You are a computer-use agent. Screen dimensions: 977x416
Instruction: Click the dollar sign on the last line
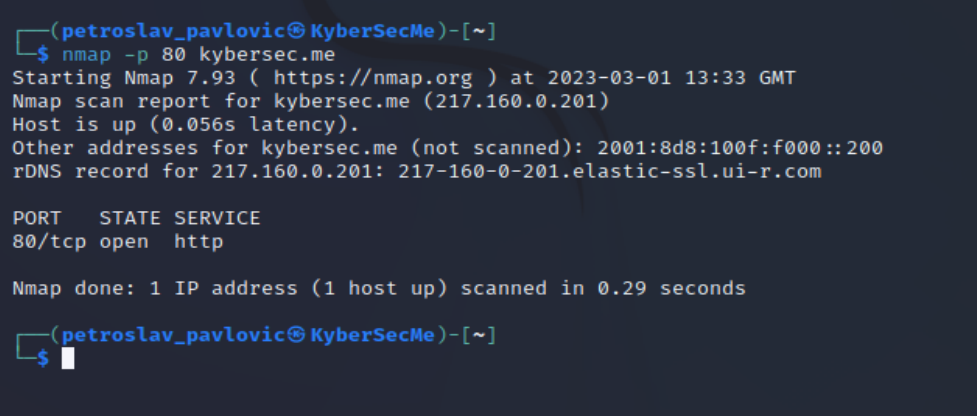coord(42,358)
